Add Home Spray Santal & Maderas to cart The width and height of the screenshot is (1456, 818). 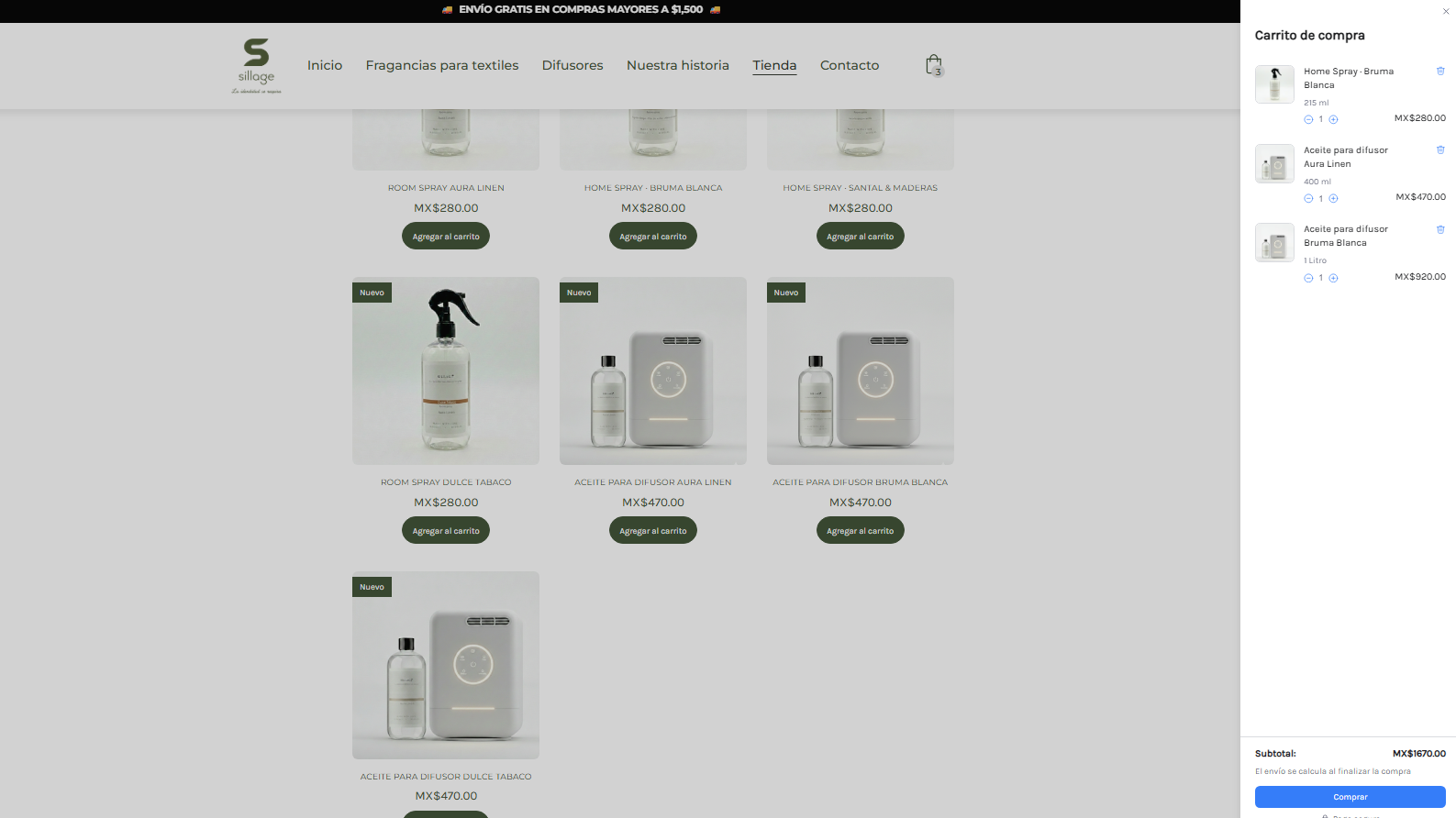coord(861,237)
